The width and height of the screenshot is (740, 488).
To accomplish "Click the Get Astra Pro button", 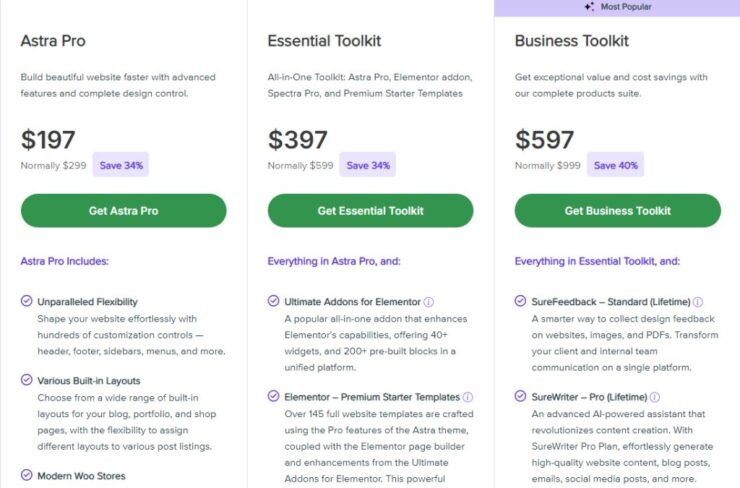I will tap(124, 210).
